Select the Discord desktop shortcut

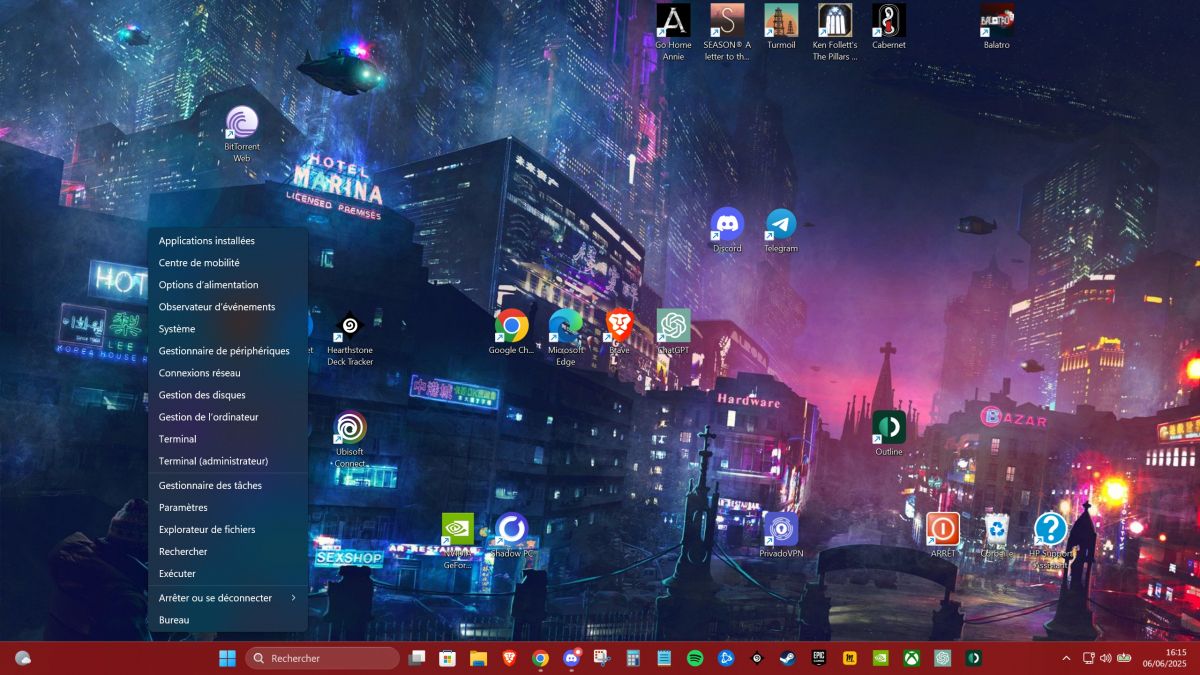pos(727,230)
